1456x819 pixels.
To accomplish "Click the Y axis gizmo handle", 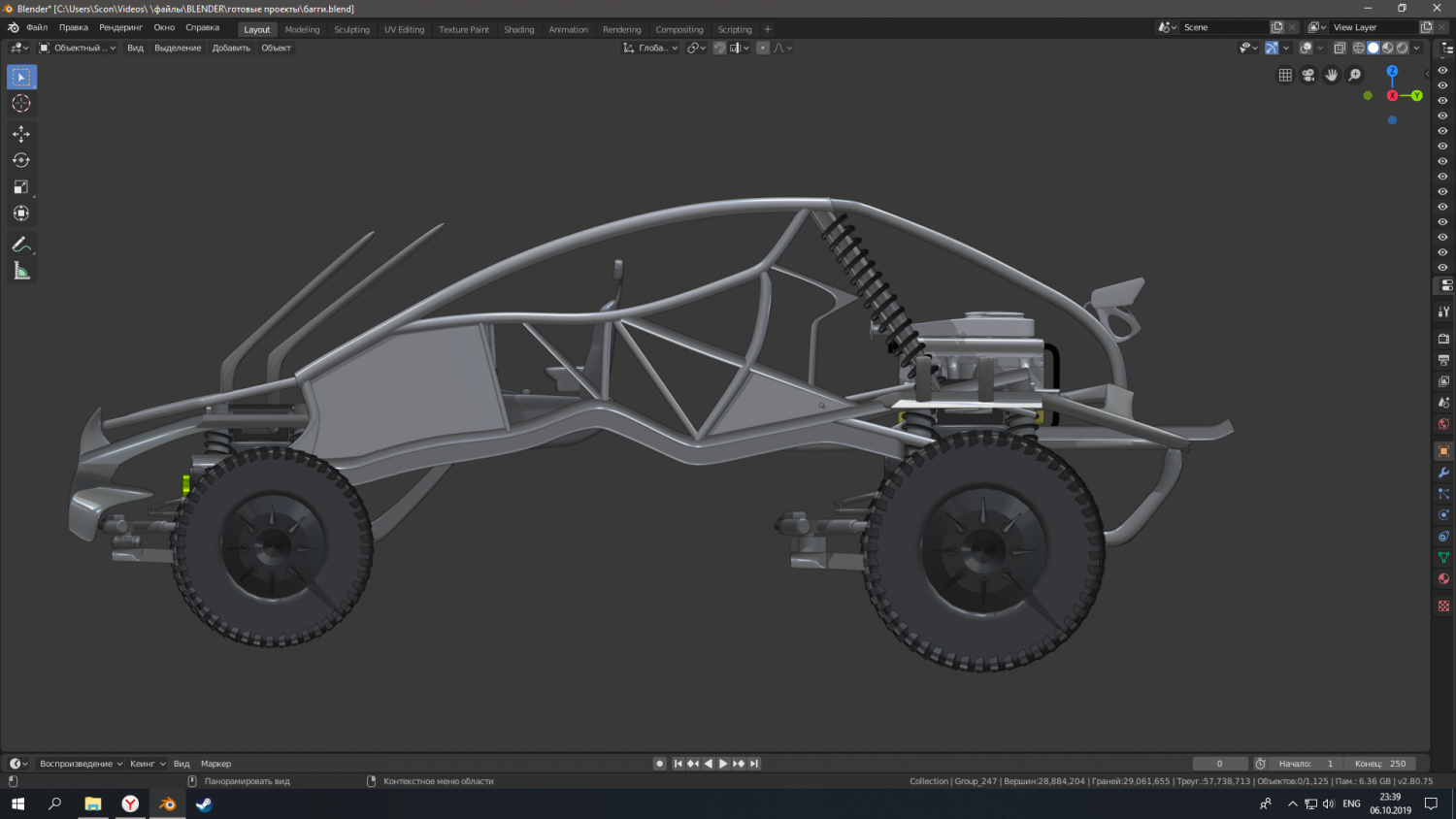I will [1417, 95].
